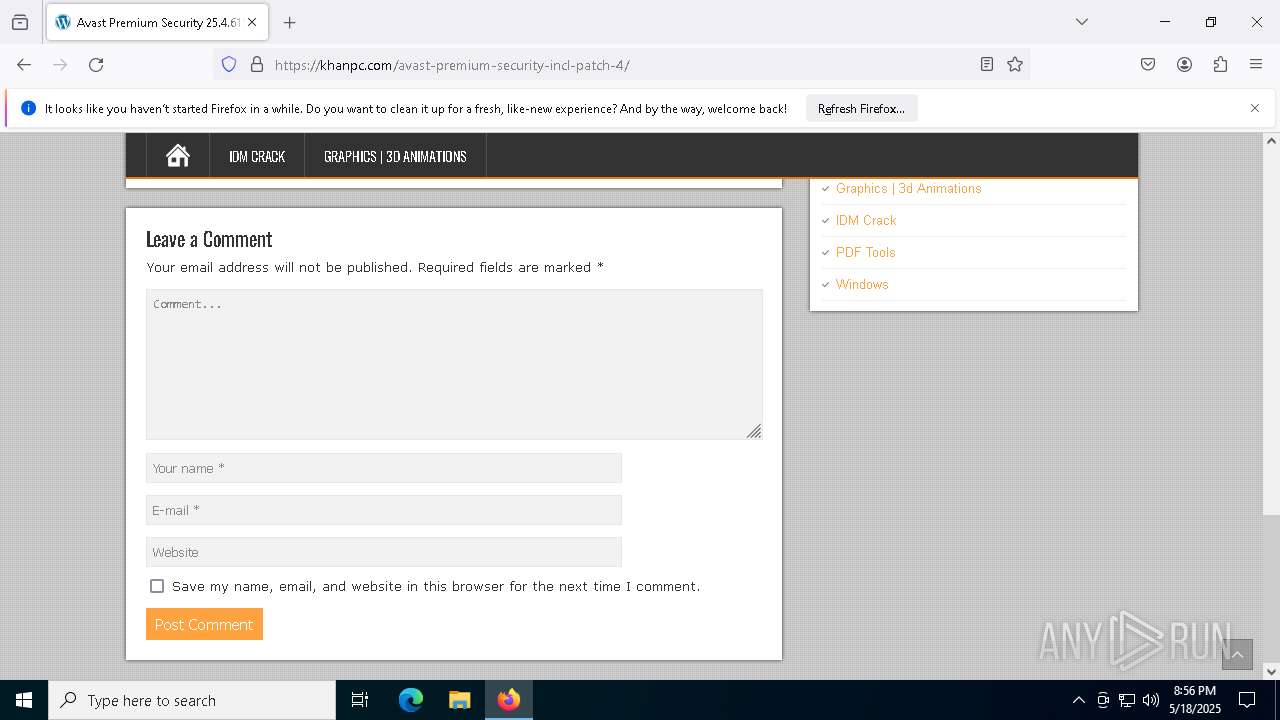
Task: Focus the Comment text area
Action: point(454,364)
